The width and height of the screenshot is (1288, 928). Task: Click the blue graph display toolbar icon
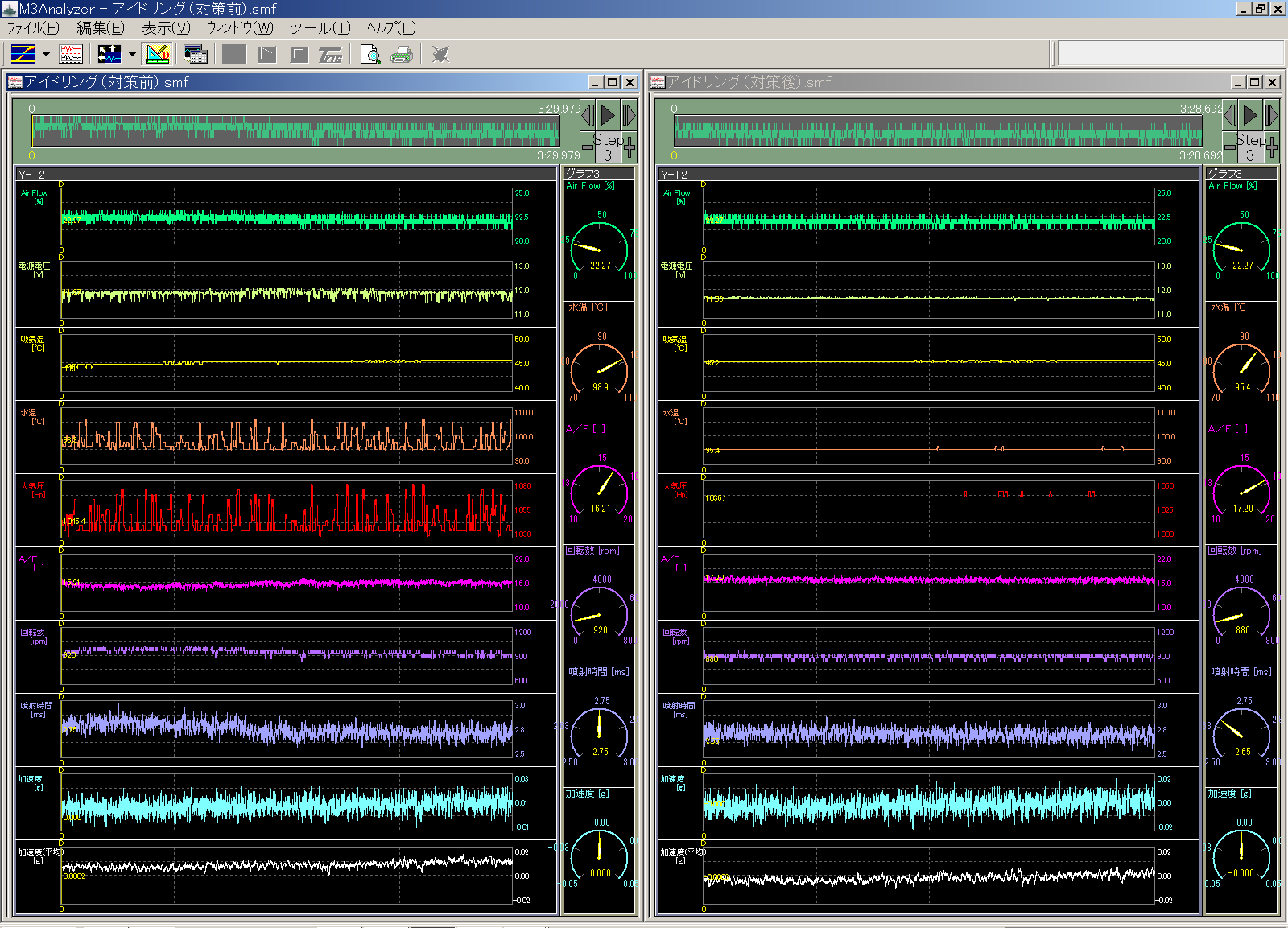[23, 55]
